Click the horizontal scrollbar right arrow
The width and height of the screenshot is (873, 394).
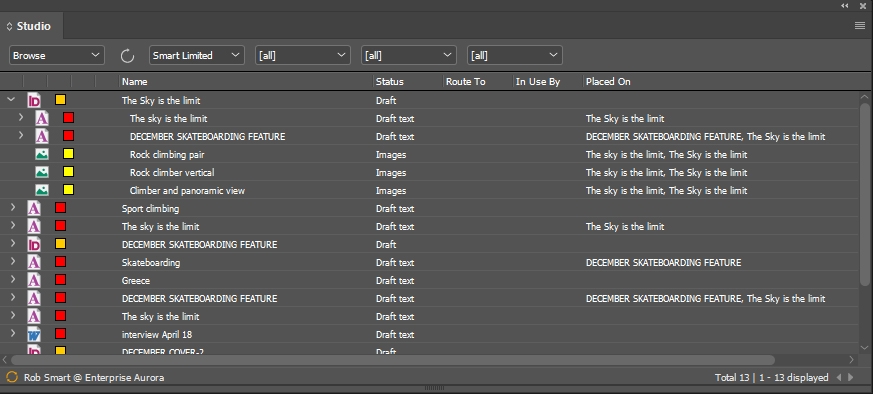851,360
